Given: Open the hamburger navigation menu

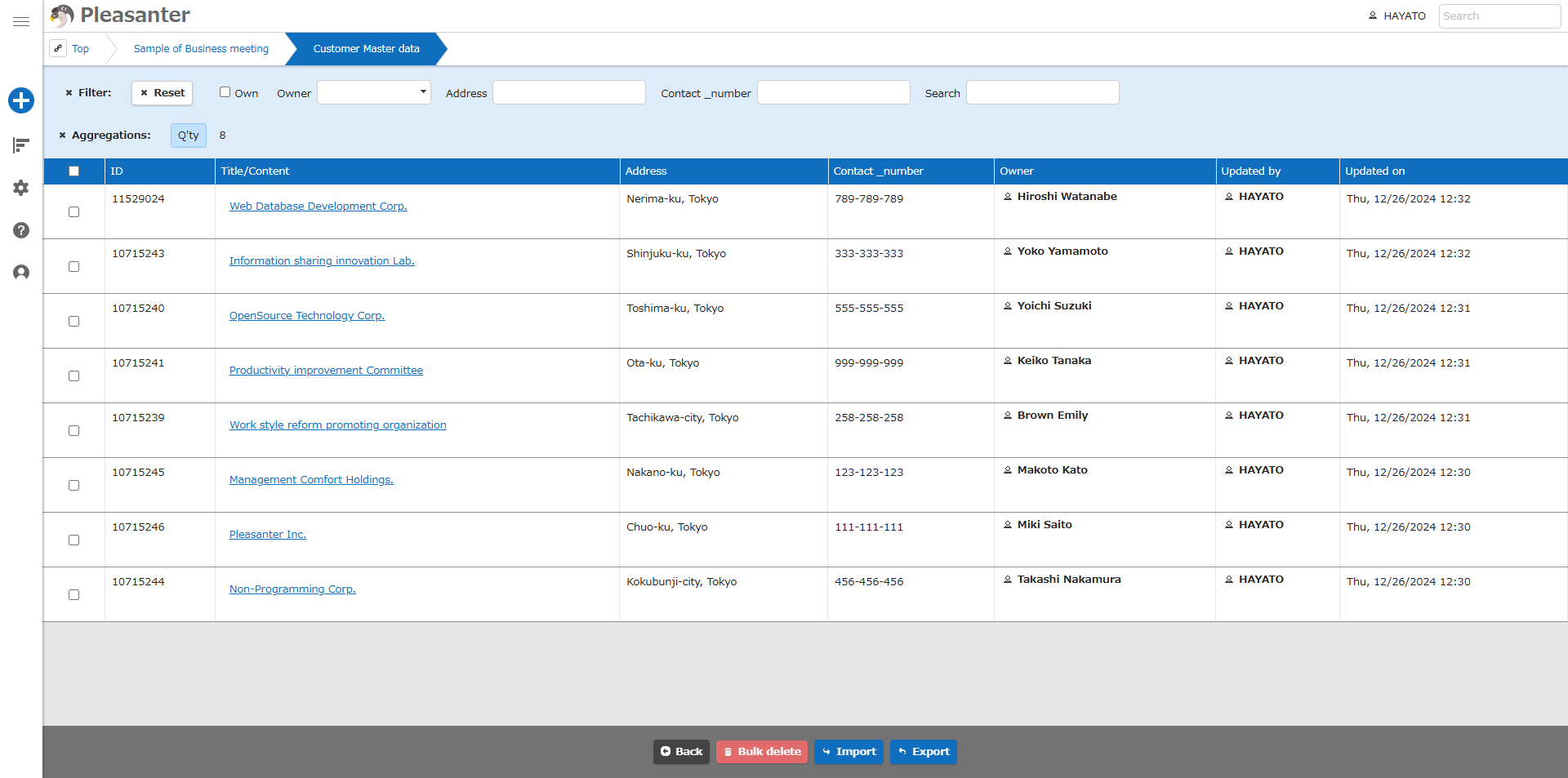Looking at the screenshot, I should tap(21, 22).
